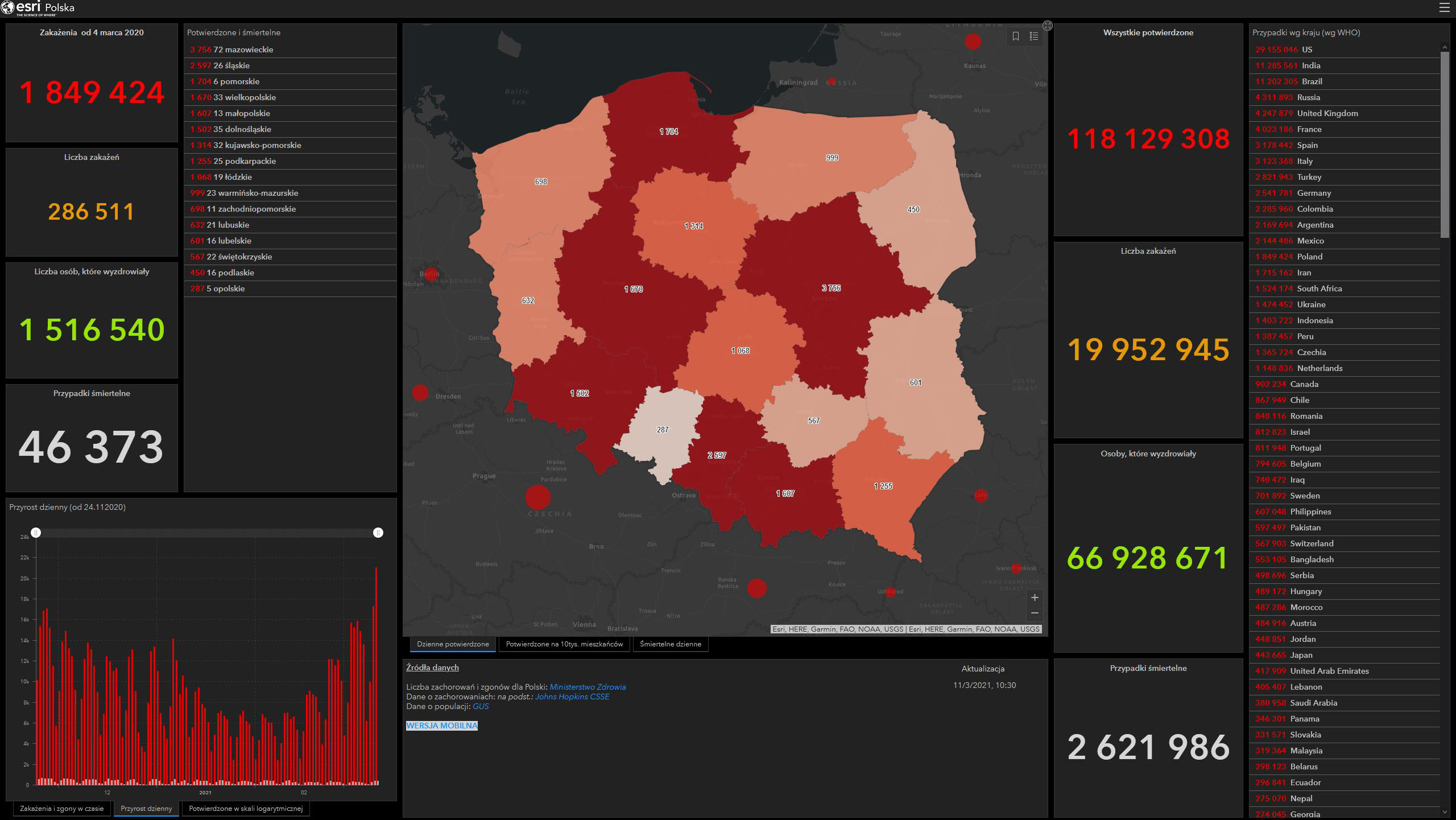Image resolution: width=1456 pixels, height=820 pixels.
Task: Click the left chart range slider handle
Action: (36, 533)
